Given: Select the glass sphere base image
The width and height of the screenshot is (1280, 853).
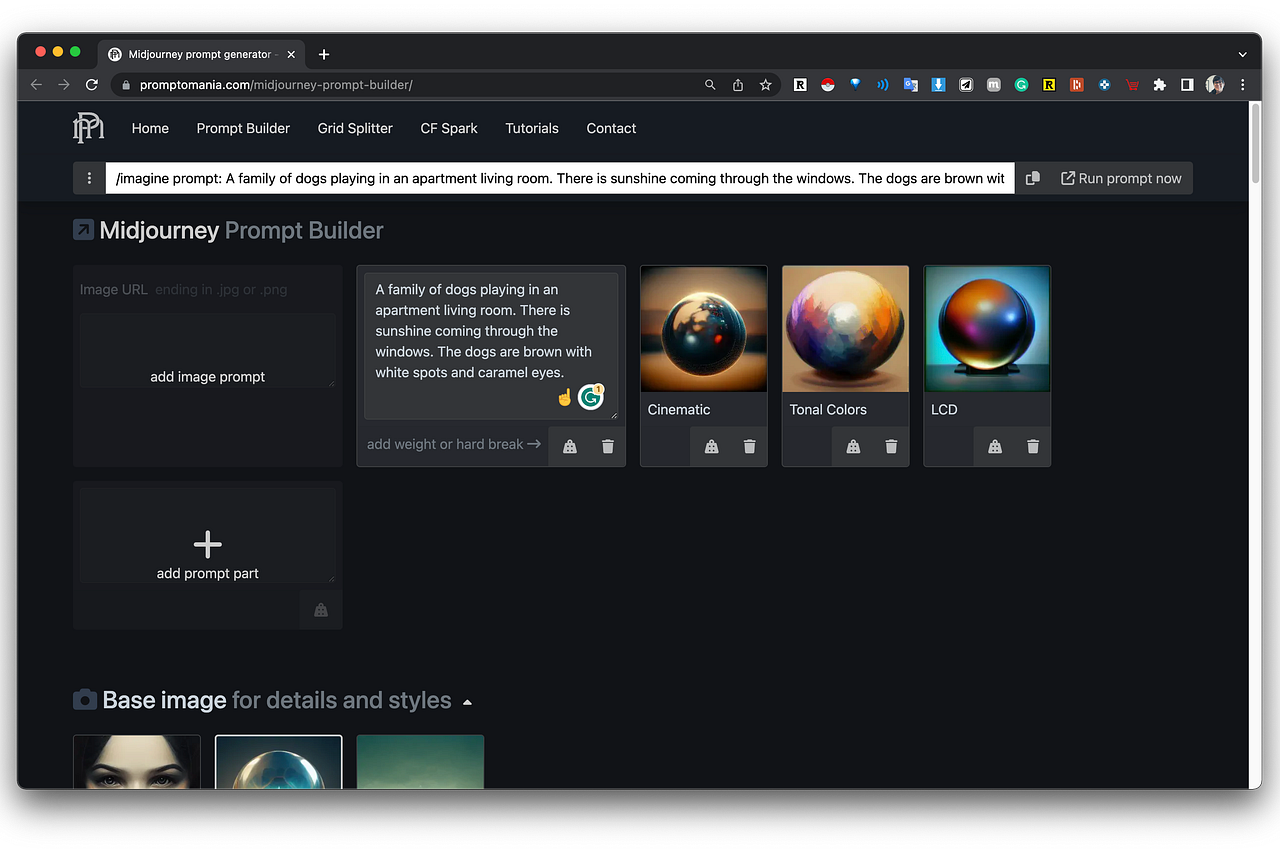Looking at the screenshot, I should click(279, 762).
